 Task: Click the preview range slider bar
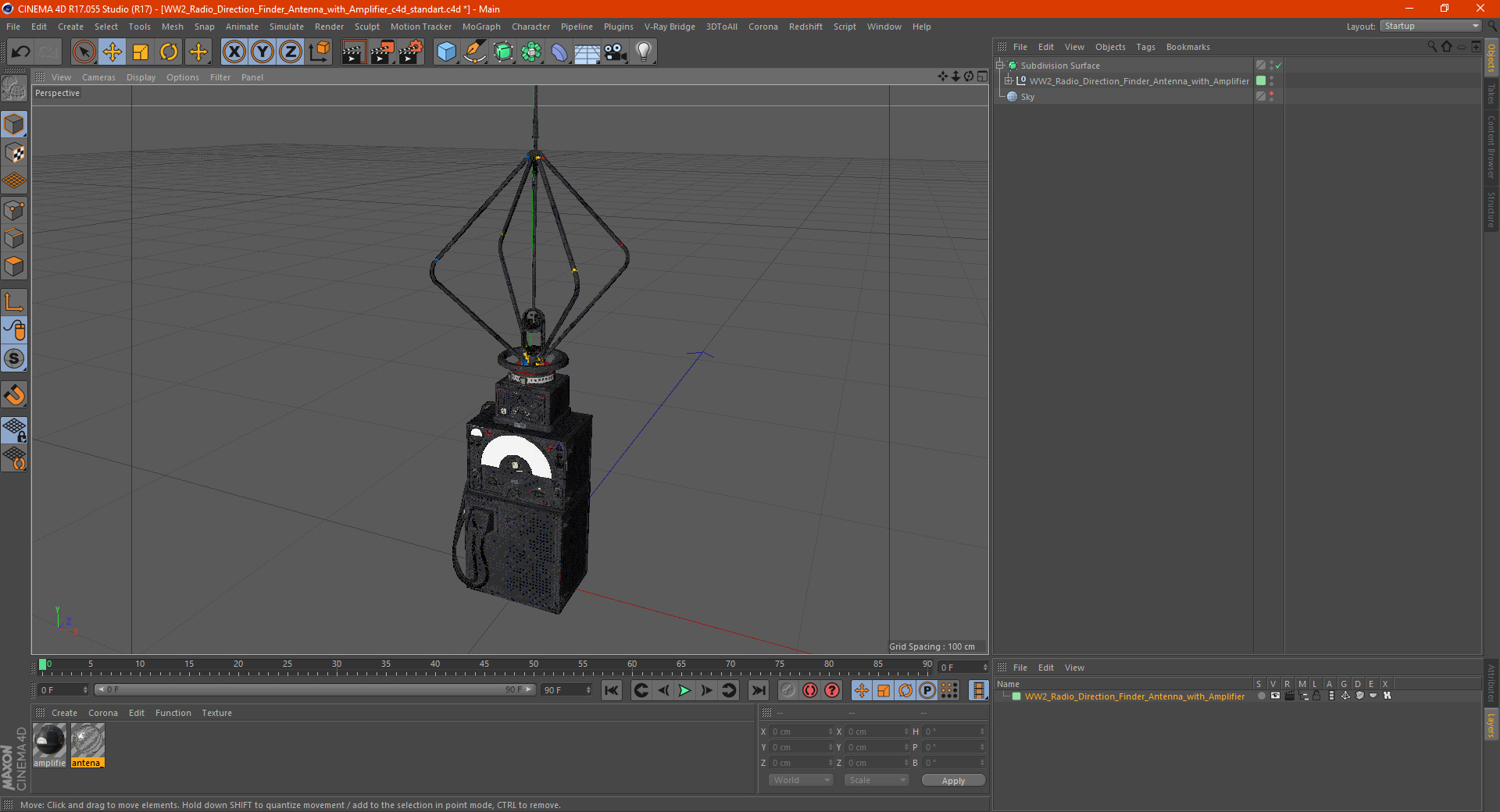pos(315,689)
